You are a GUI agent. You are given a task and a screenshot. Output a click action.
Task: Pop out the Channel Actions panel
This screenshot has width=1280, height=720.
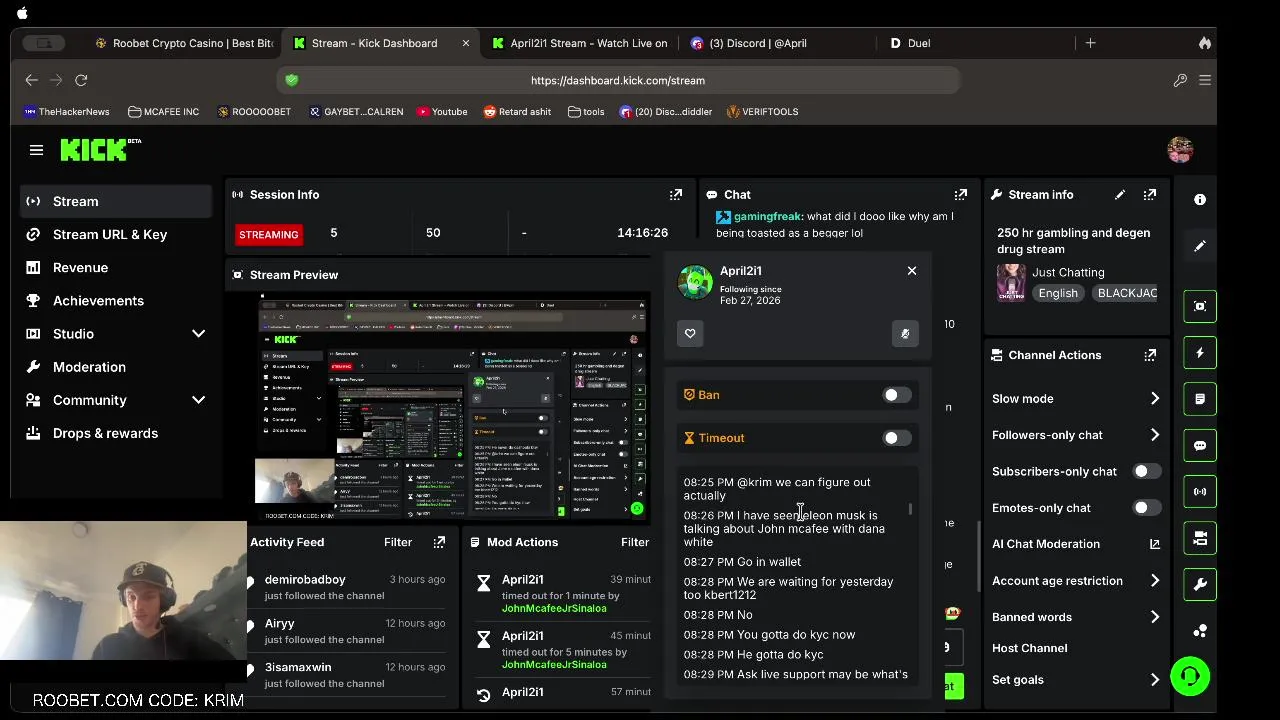[x=1150, y=355]
